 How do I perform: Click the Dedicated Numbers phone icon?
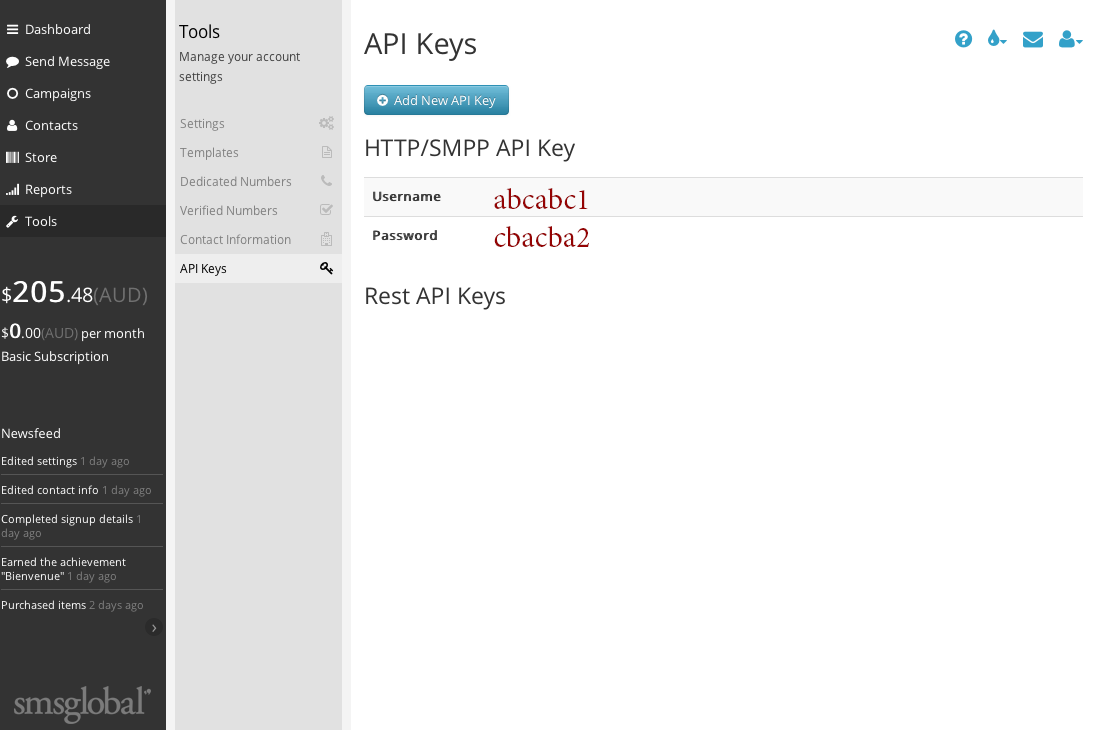click(x=326, y=181)
